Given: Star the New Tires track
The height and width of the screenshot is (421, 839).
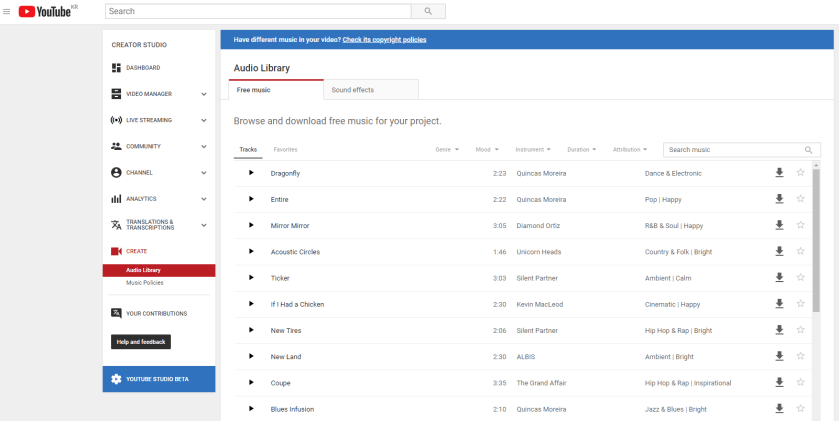Looking at the screenshot, I should pos(800,330).
